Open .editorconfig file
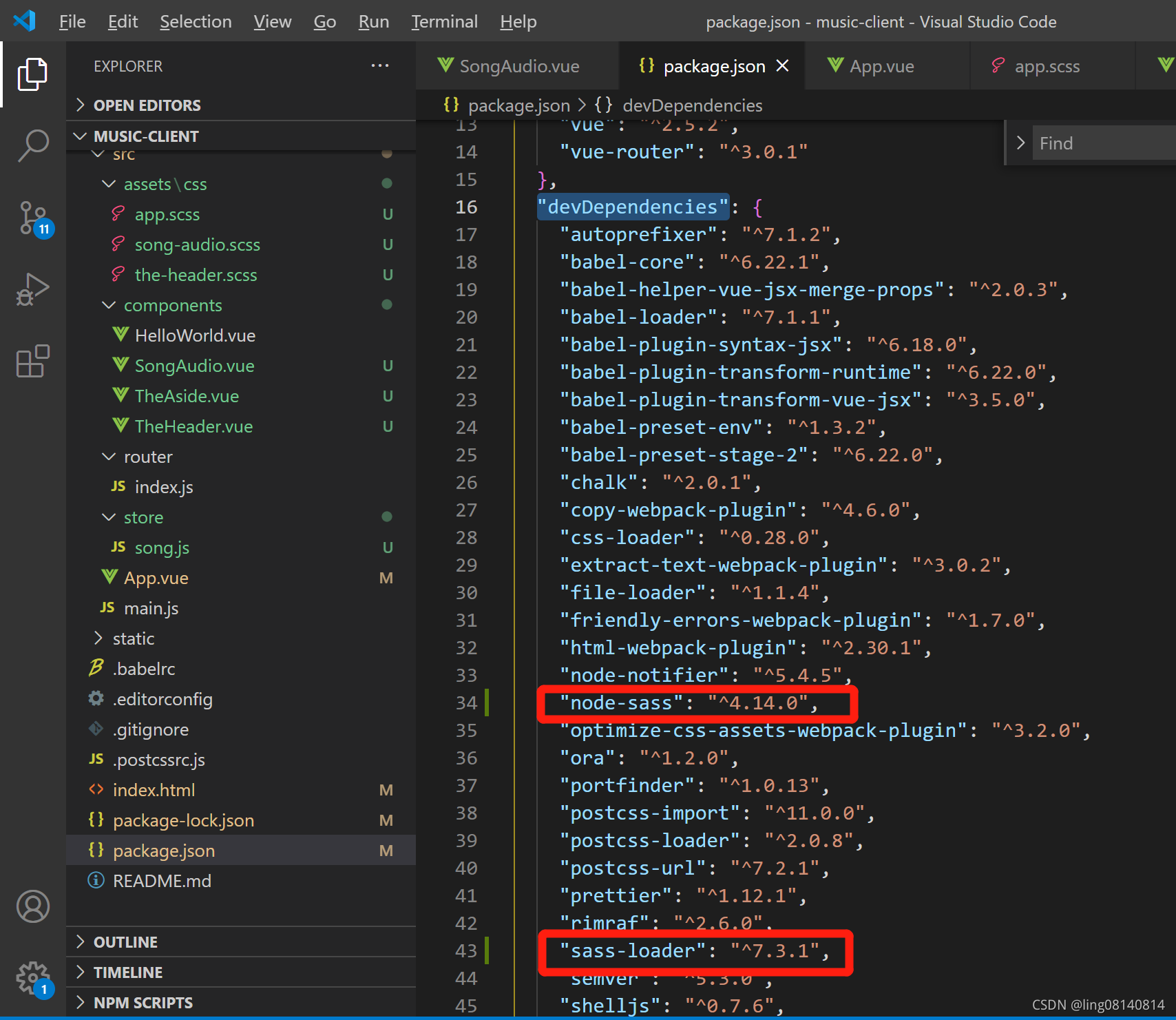1176x1020 pixels. 241,699
